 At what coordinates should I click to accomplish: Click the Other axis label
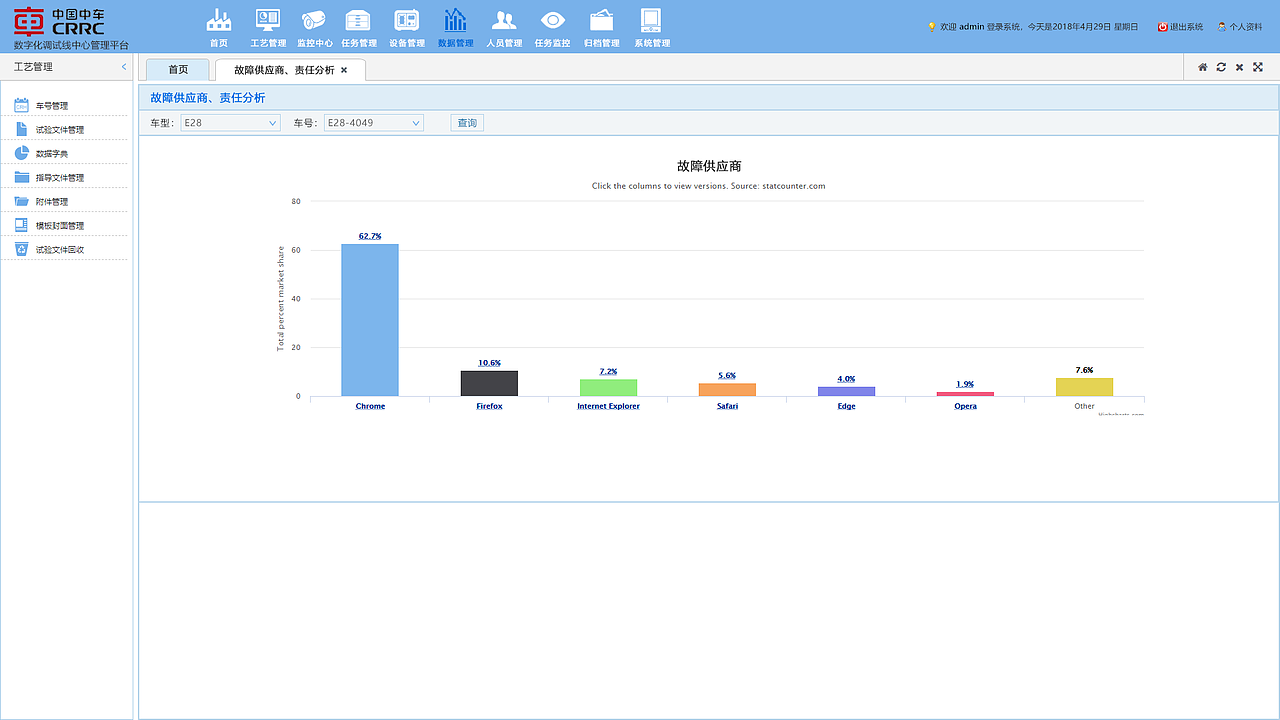(x=1084, y=406)
